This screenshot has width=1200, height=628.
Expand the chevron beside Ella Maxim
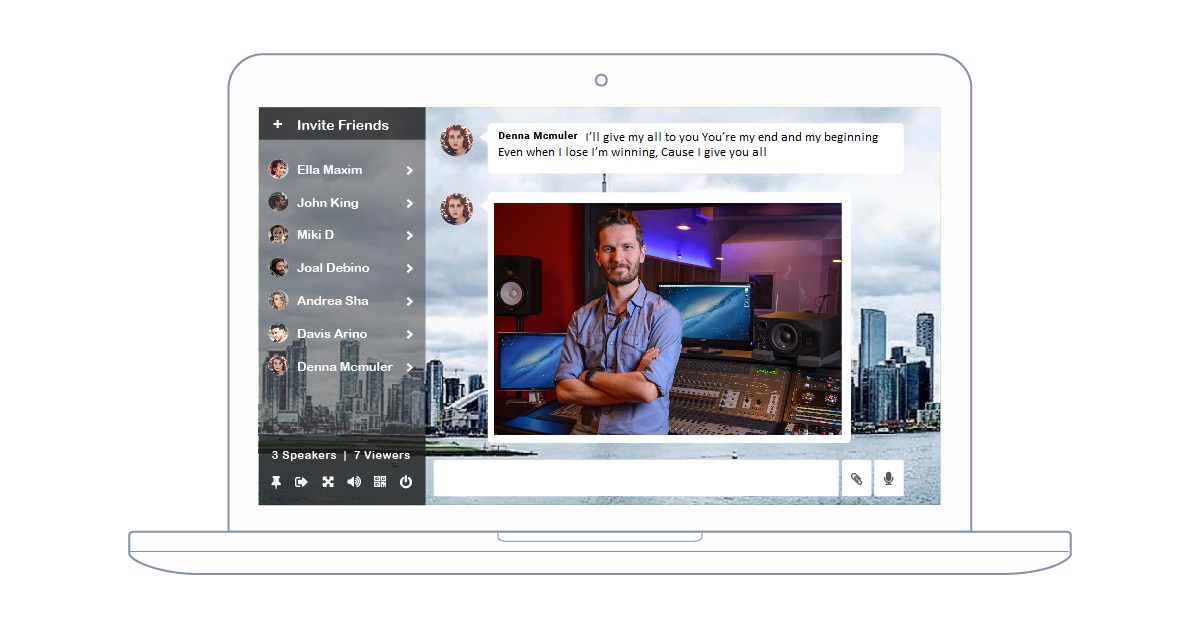coord(409,171)
